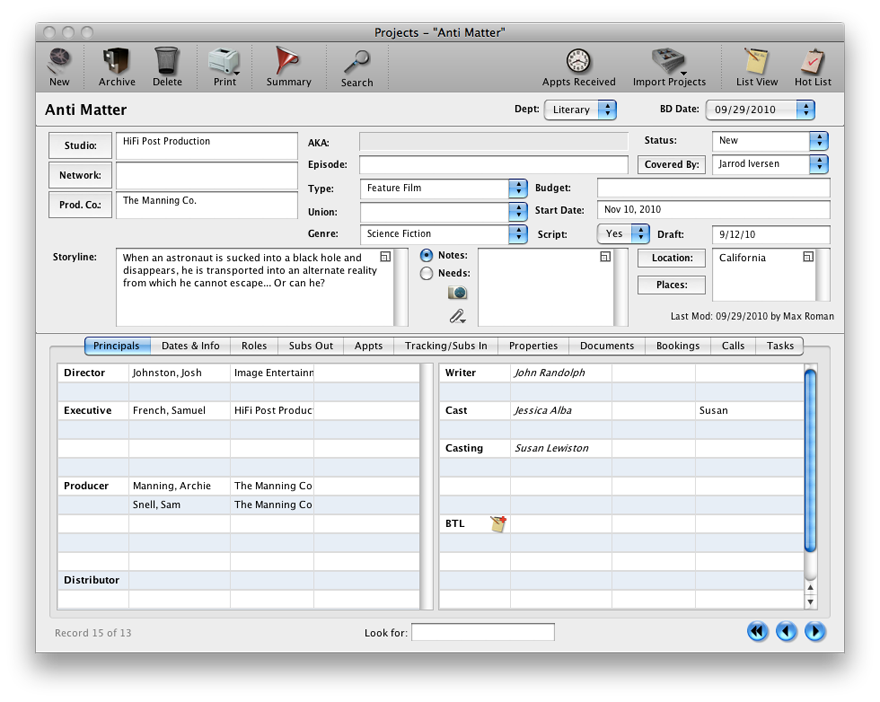Select cast member Jessica Alba
Viewport: 880px width, 702px height.
click(x=561, y=410)
